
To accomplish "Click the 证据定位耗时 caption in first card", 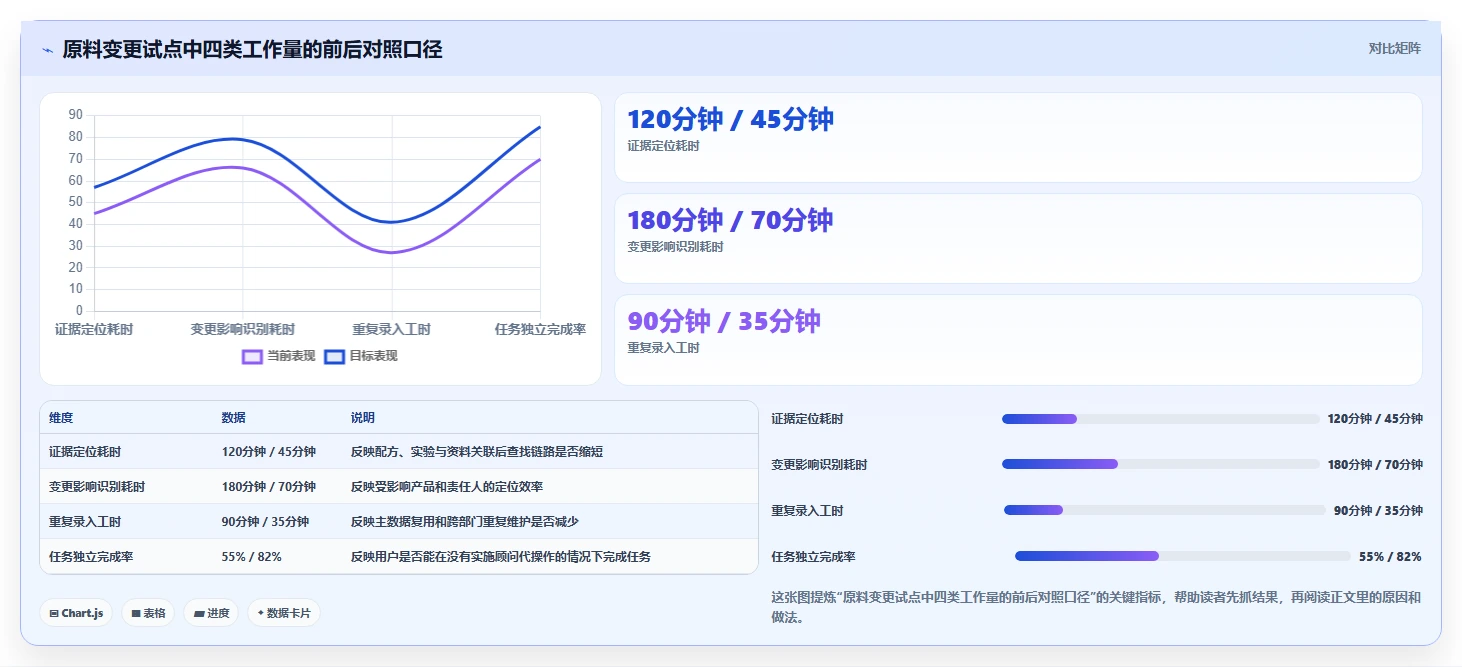I will point(663,146).
